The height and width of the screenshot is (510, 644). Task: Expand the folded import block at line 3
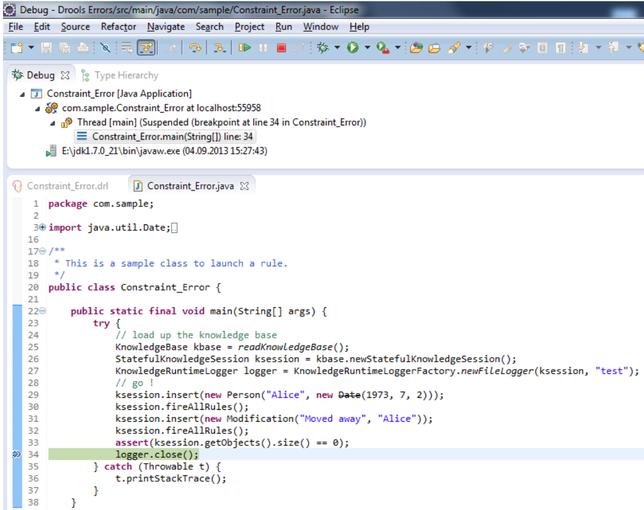(x=43, y=228)
